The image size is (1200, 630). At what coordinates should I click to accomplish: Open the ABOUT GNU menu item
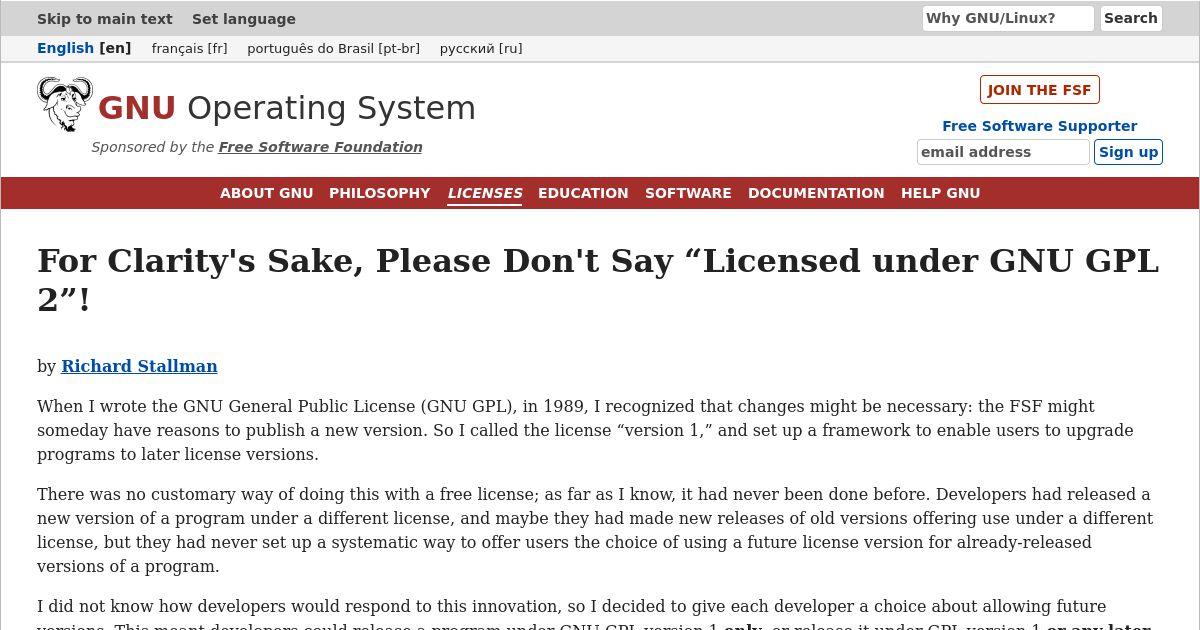pyautogui.click(x=267, y=193)
